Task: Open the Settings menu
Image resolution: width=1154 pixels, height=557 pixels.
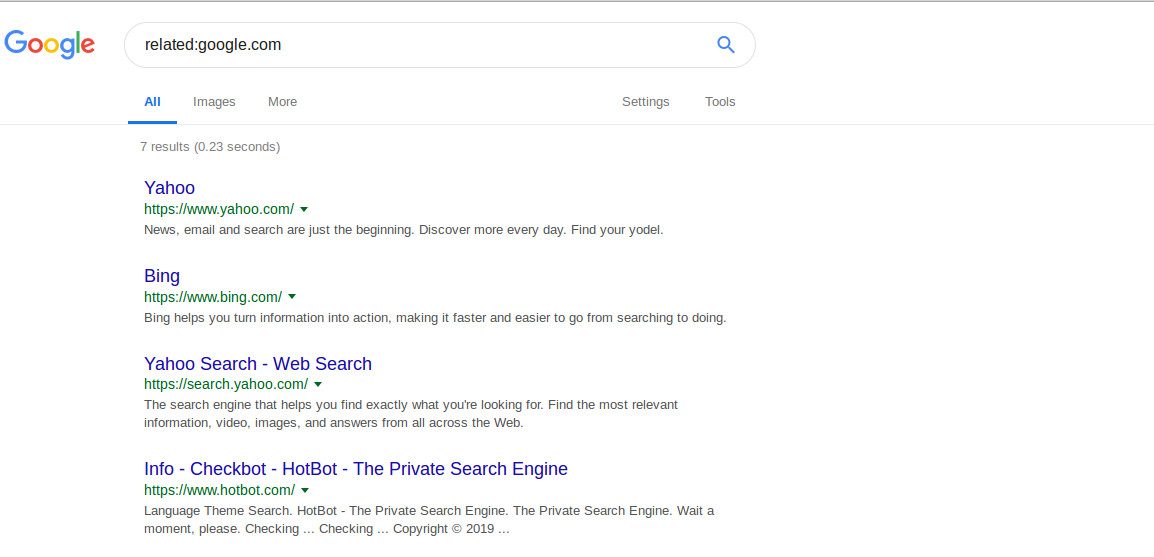Action: click(645, 102)
